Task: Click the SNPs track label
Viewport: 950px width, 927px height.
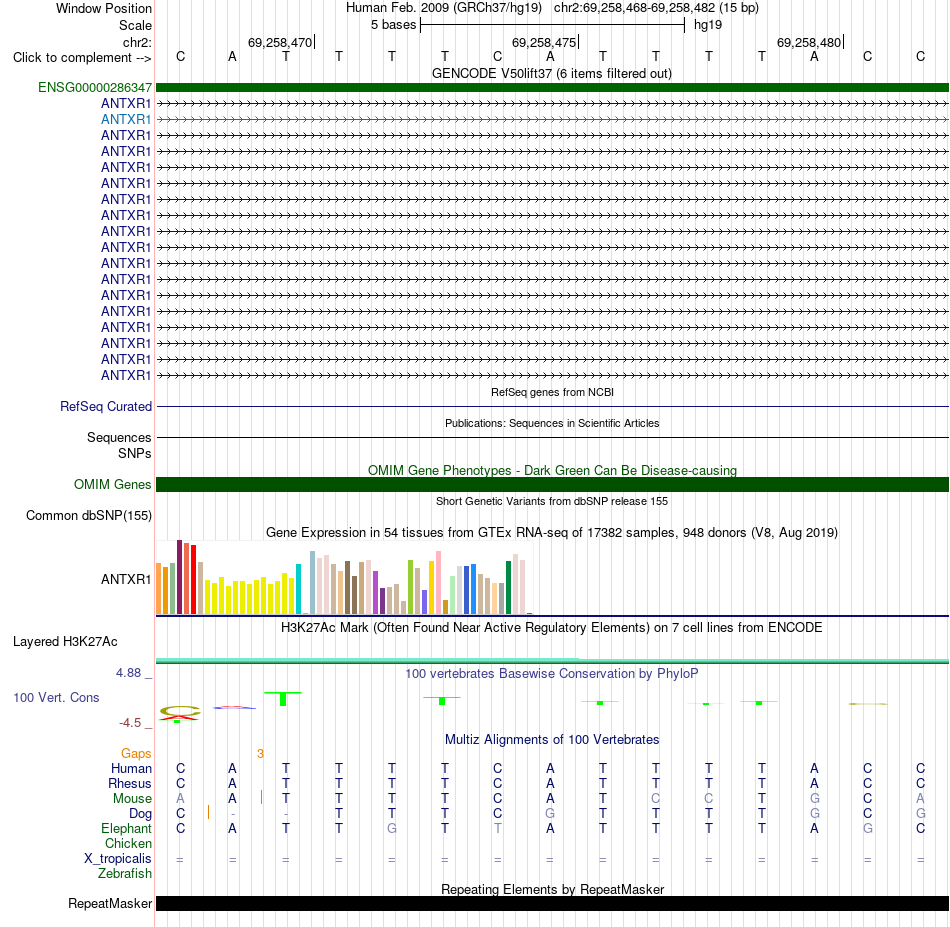Action: coord(135,453)
